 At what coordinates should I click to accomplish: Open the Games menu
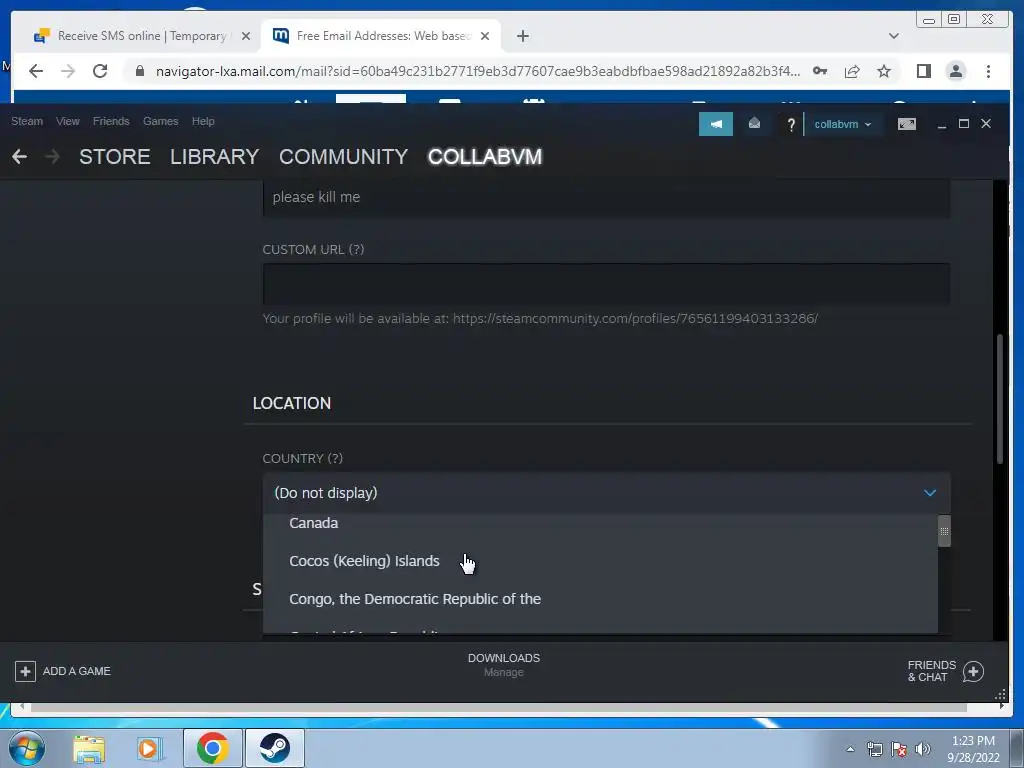160,121
